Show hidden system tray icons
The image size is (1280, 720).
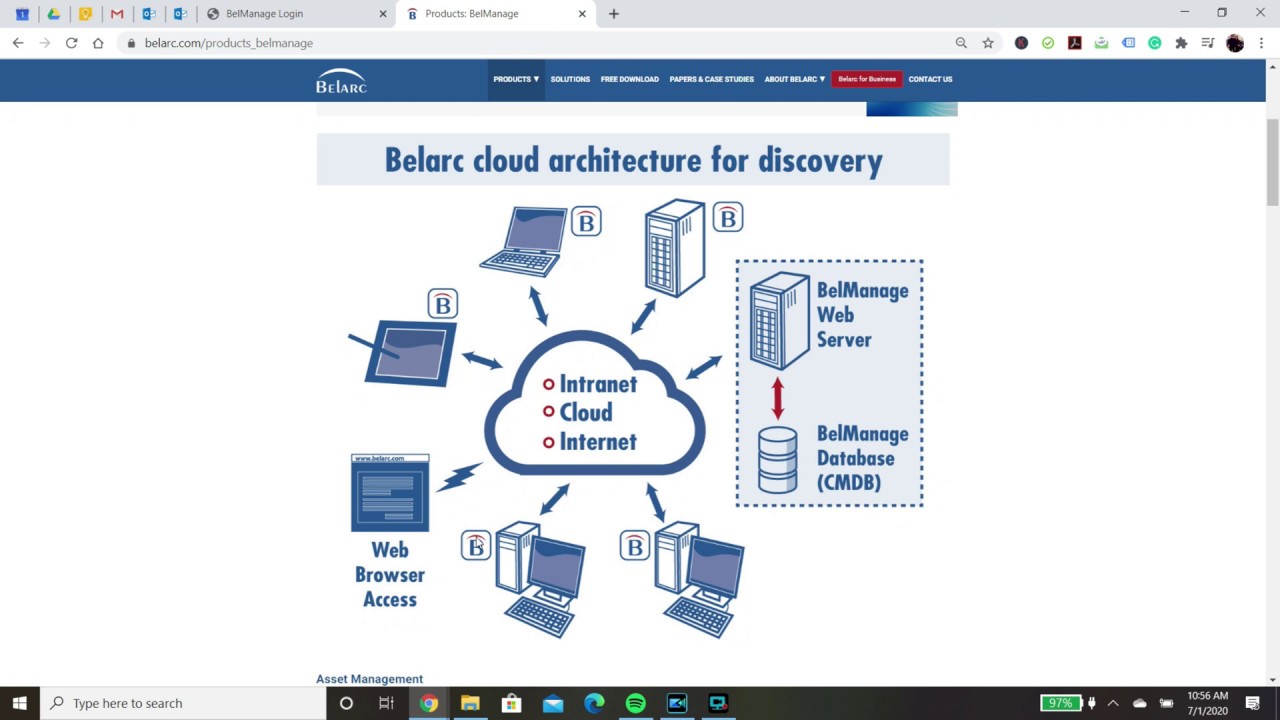click(1113, 703)
